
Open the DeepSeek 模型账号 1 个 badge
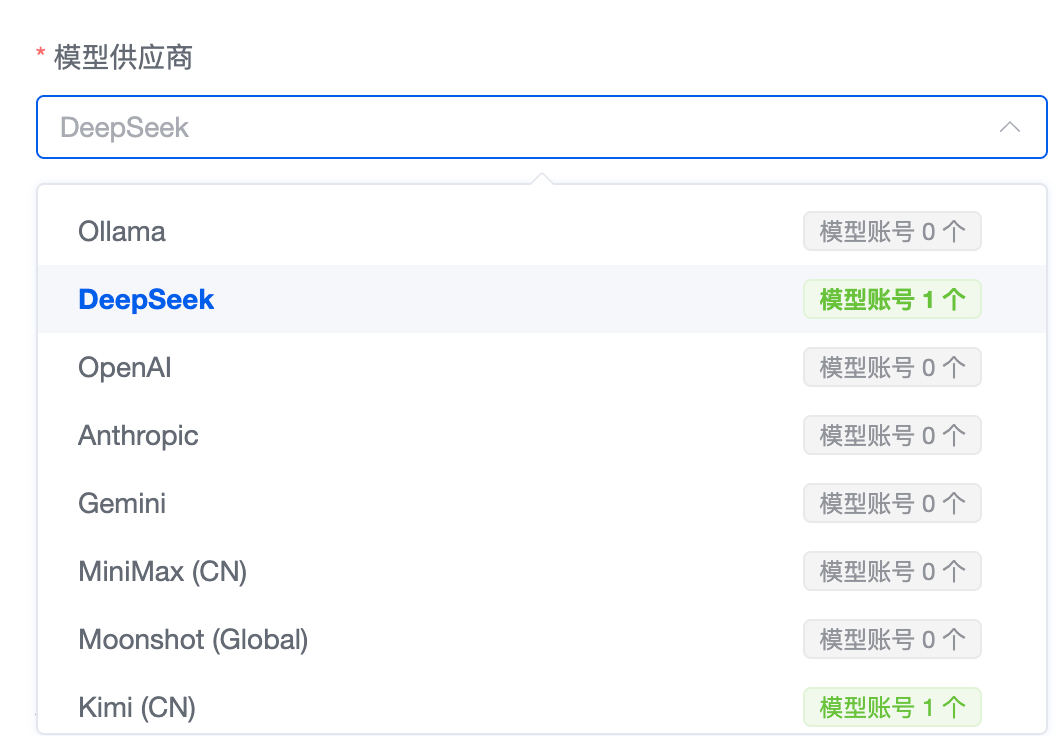click(x=892, y=299)
